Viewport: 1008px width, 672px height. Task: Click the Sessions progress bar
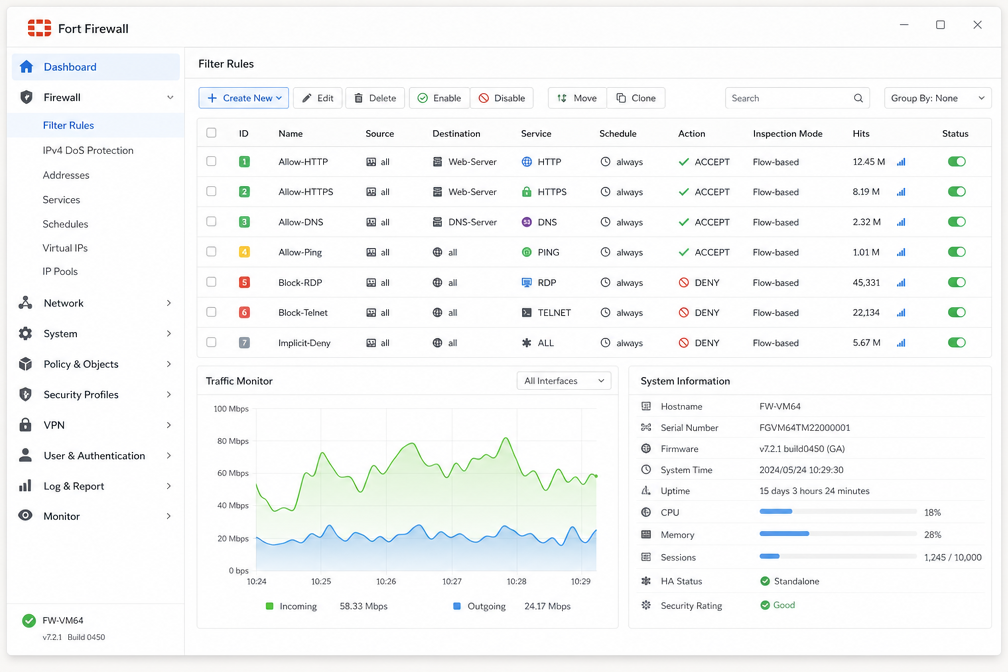[x=838, y=556]
